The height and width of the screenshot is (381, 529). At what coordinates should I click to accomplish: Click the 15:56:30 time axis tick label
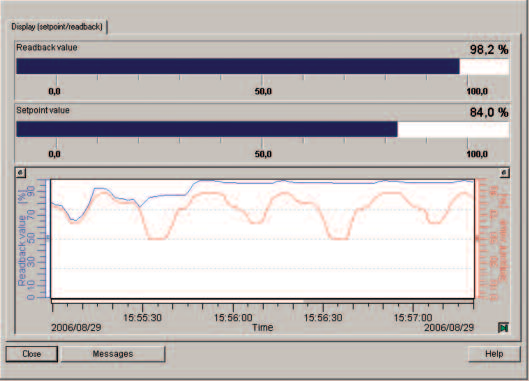323,318
